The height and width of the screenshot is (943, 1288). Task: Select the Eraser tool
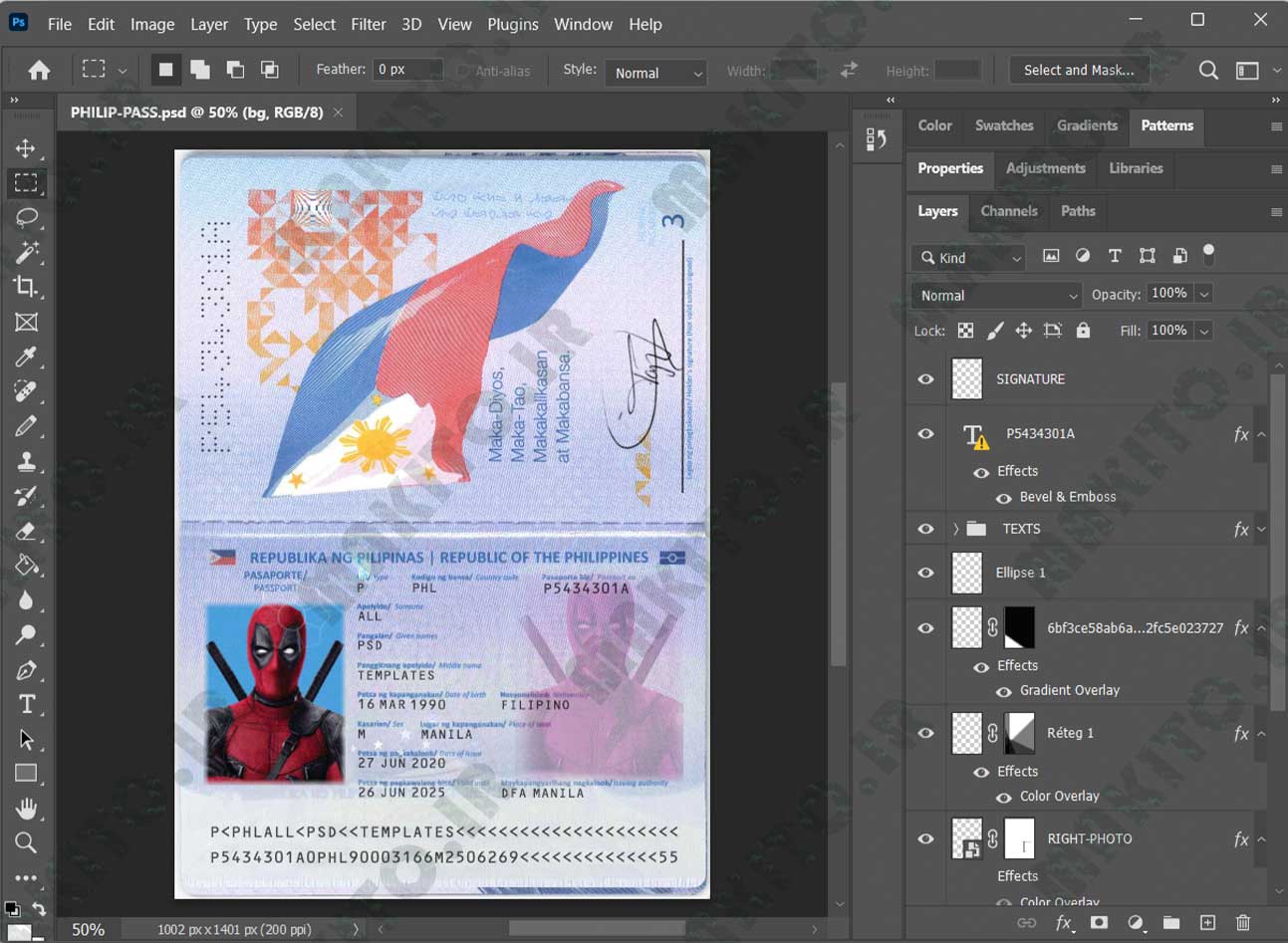coord(26,531)
